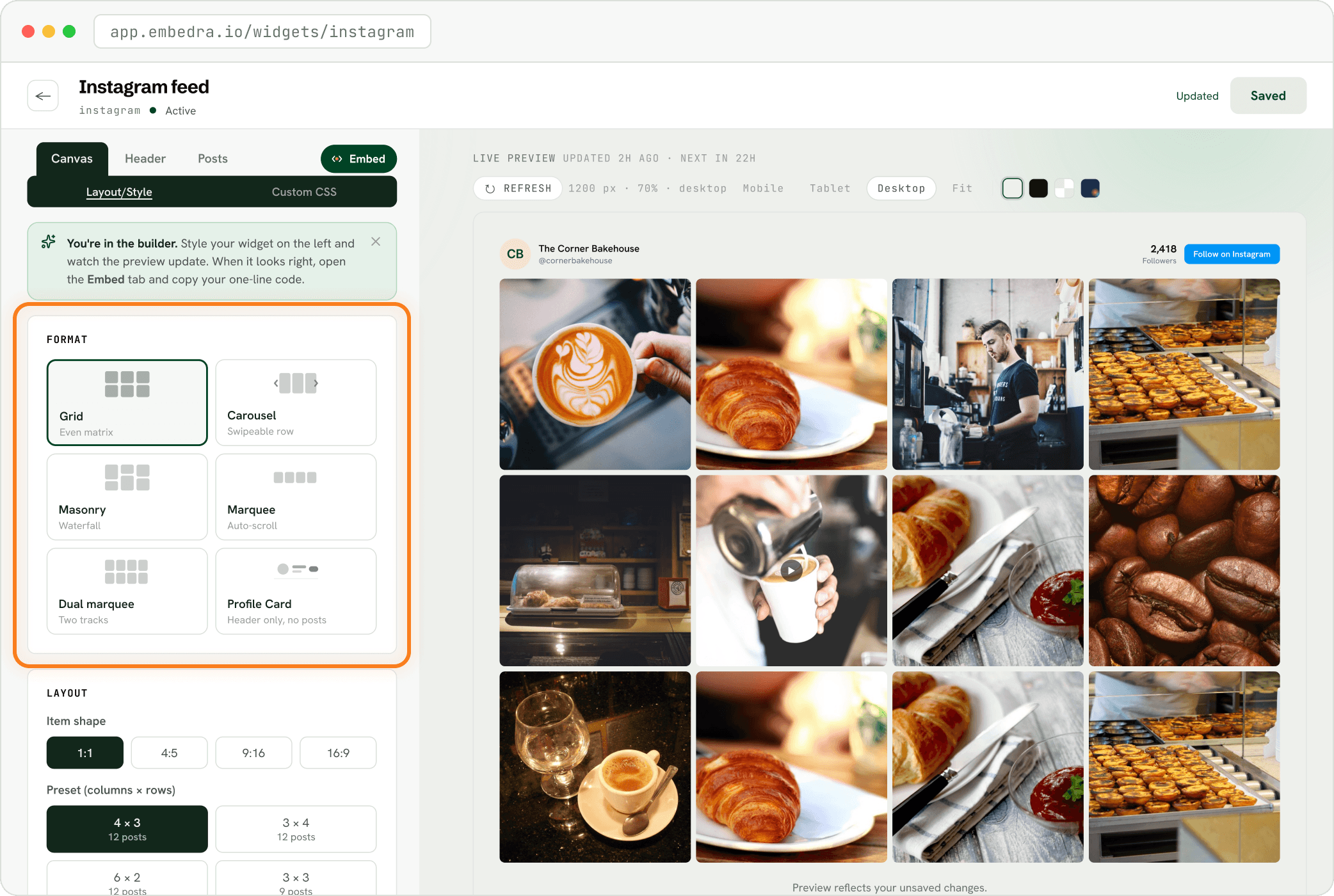Select the 9:16 item shape
The image size is (1334, 896).
tap(253, 753)
